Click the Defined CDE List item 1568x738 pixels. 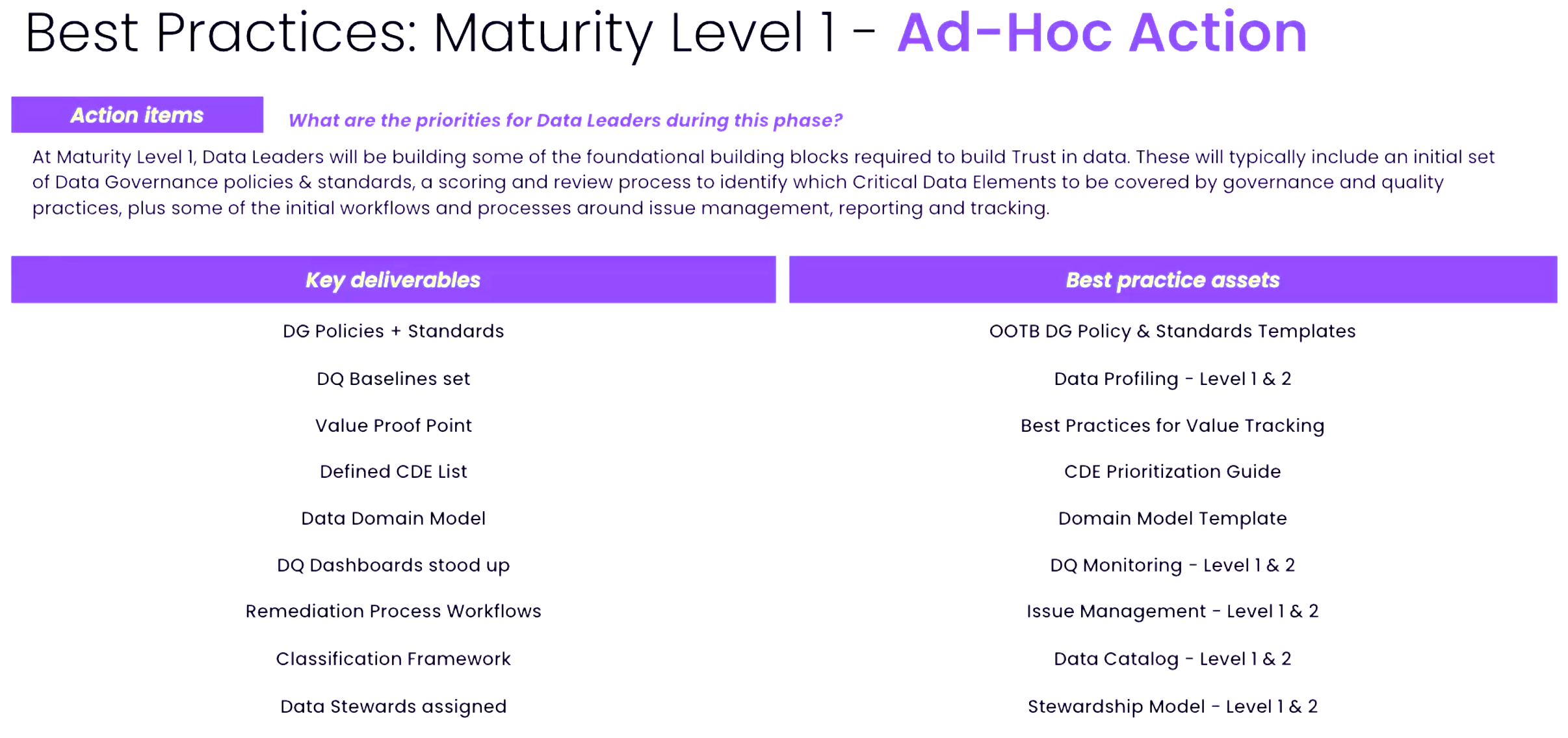coord(393,471)
